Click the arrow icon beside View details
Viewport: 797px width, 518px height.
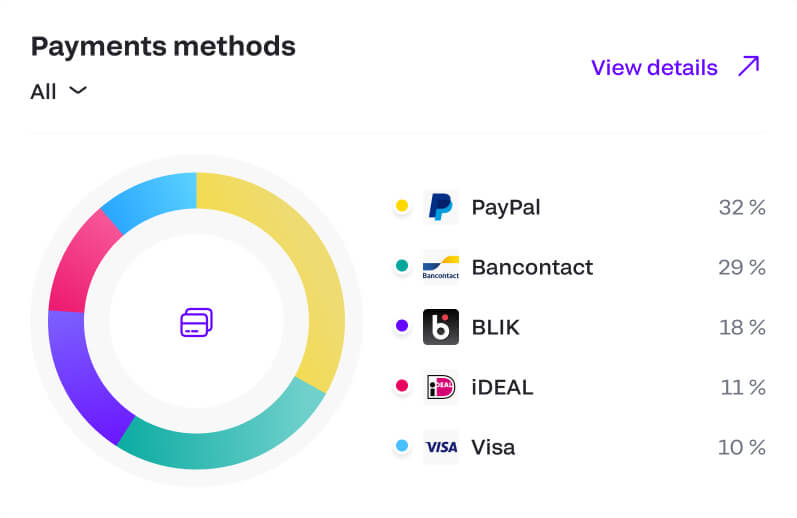click(x=748, y=67)
